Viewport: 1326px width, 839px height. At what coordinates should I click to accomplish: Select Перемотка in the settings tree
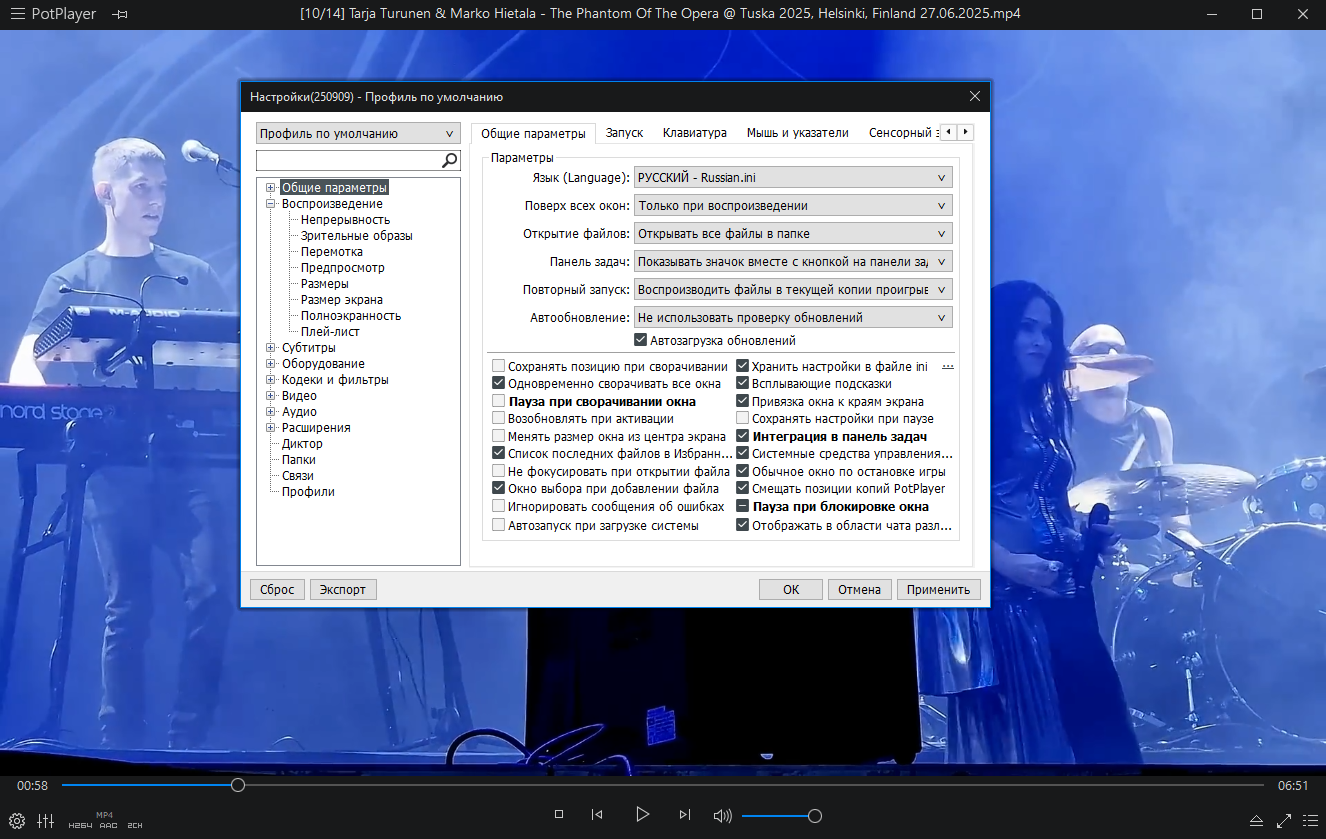331,252
